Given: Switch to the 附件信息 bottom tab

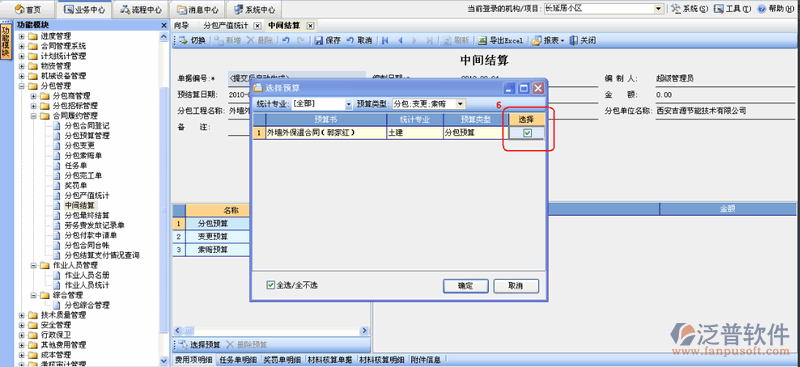Looking at the screenshot, I should (x=426, y=360).
